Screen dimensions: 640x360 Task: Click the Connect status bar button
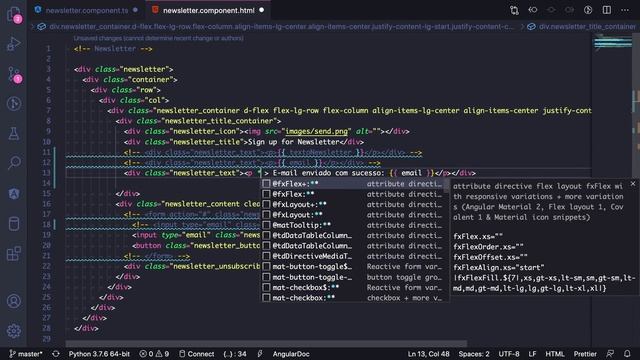pyautogui.click(x=197, y=354)
